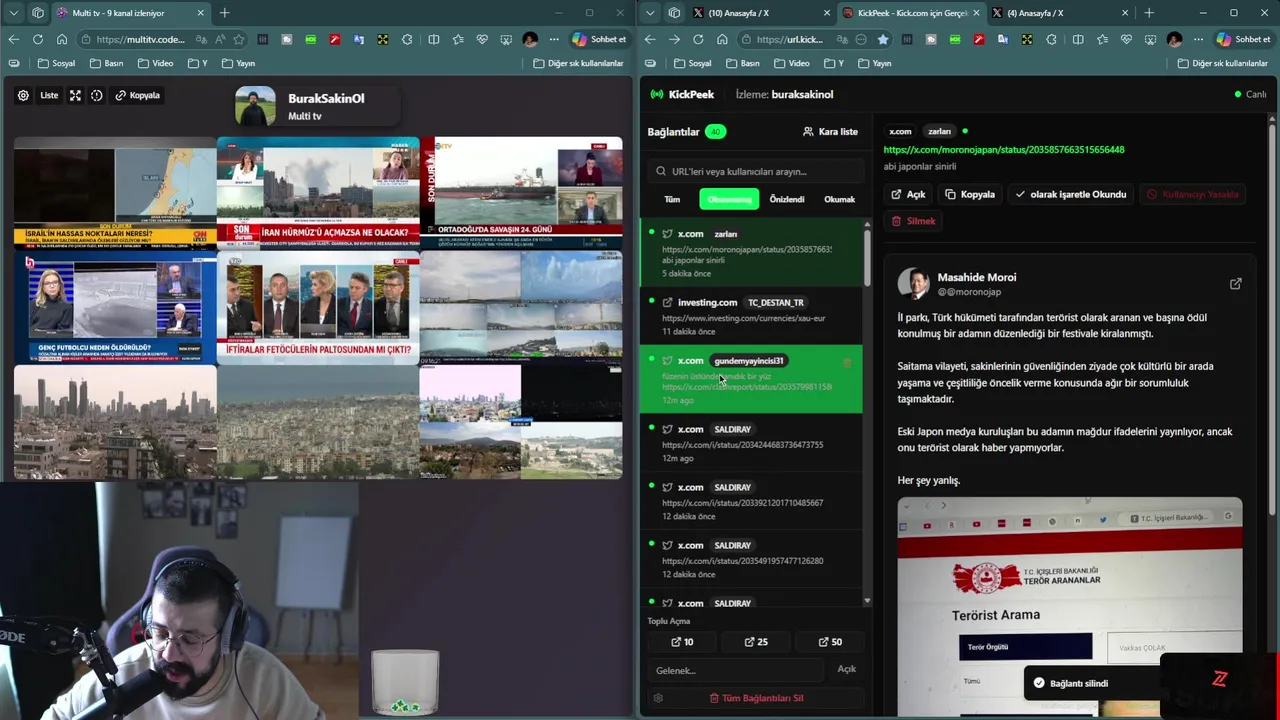1280x720 pixels.
Task: Open new tab in Multi tv browser window
Action: pos(224,13)
